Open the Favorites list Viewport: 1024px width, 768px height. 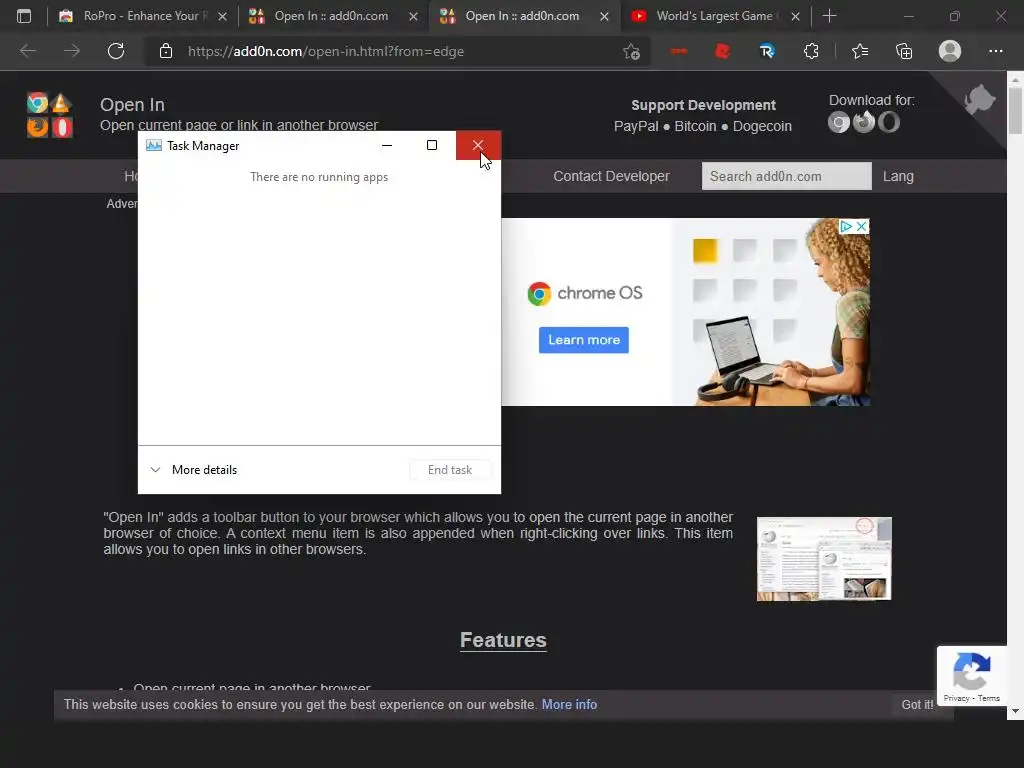click(x=860, y=51)
